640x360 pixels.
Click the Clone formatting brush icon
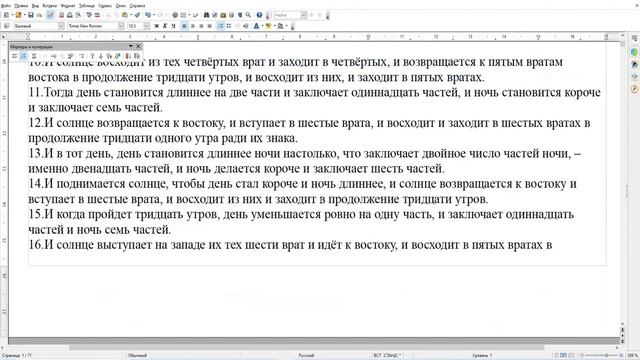click(138, 15)
